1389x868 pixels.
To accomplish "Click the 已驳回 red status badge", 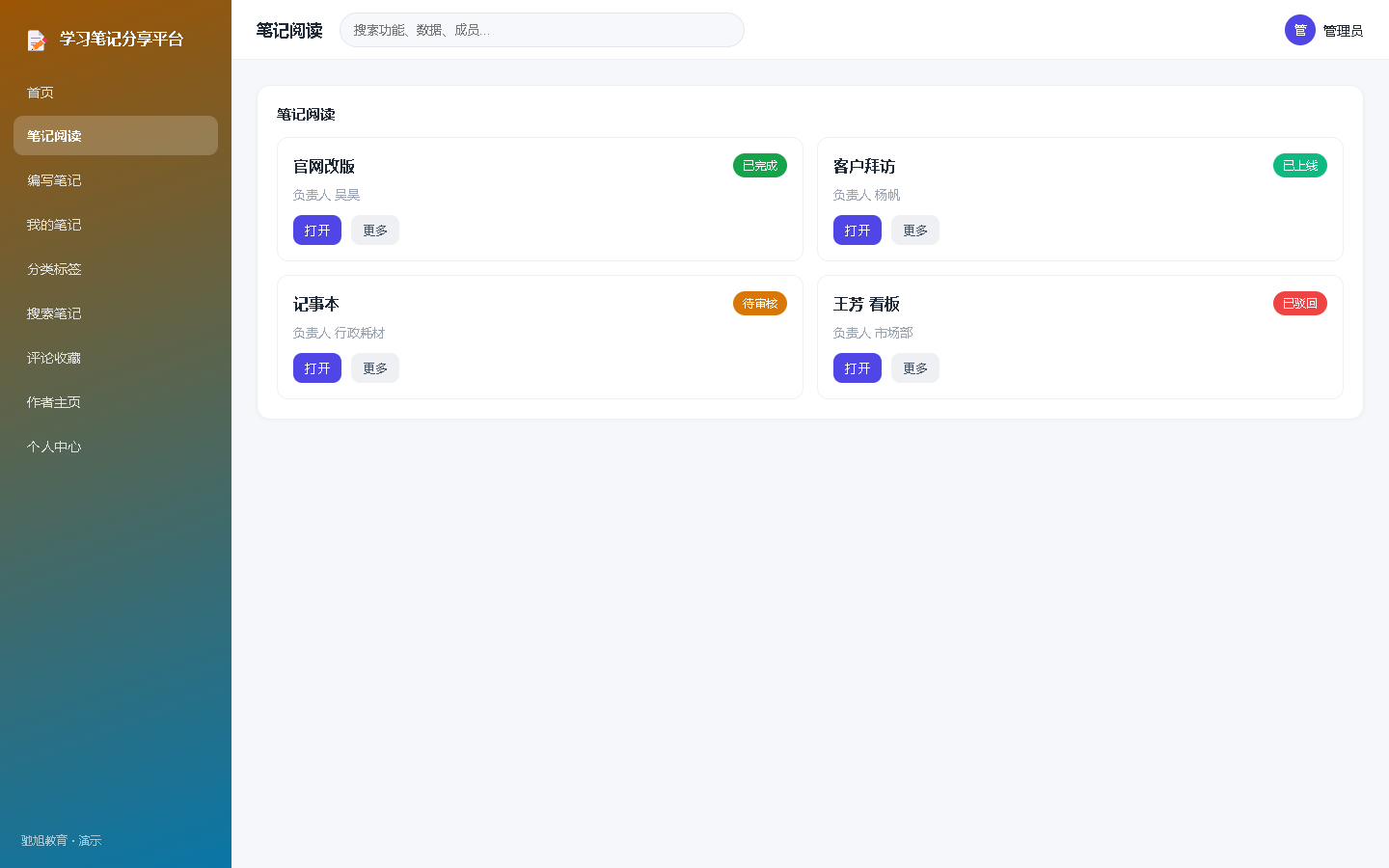I will click(1300, 304).
